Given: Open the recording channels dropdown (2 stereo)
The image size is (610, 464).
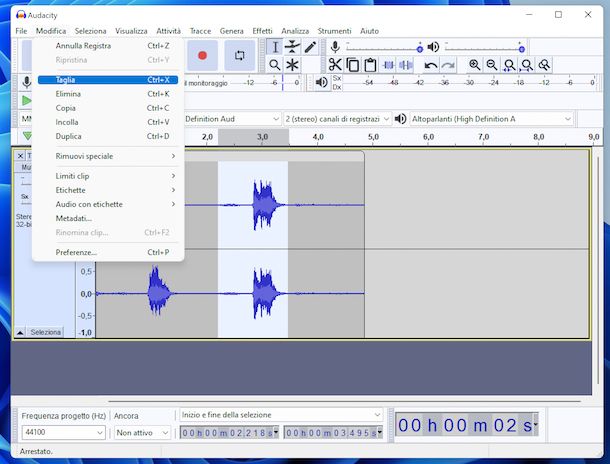Looking at the screenshot, I should point(337,119).
